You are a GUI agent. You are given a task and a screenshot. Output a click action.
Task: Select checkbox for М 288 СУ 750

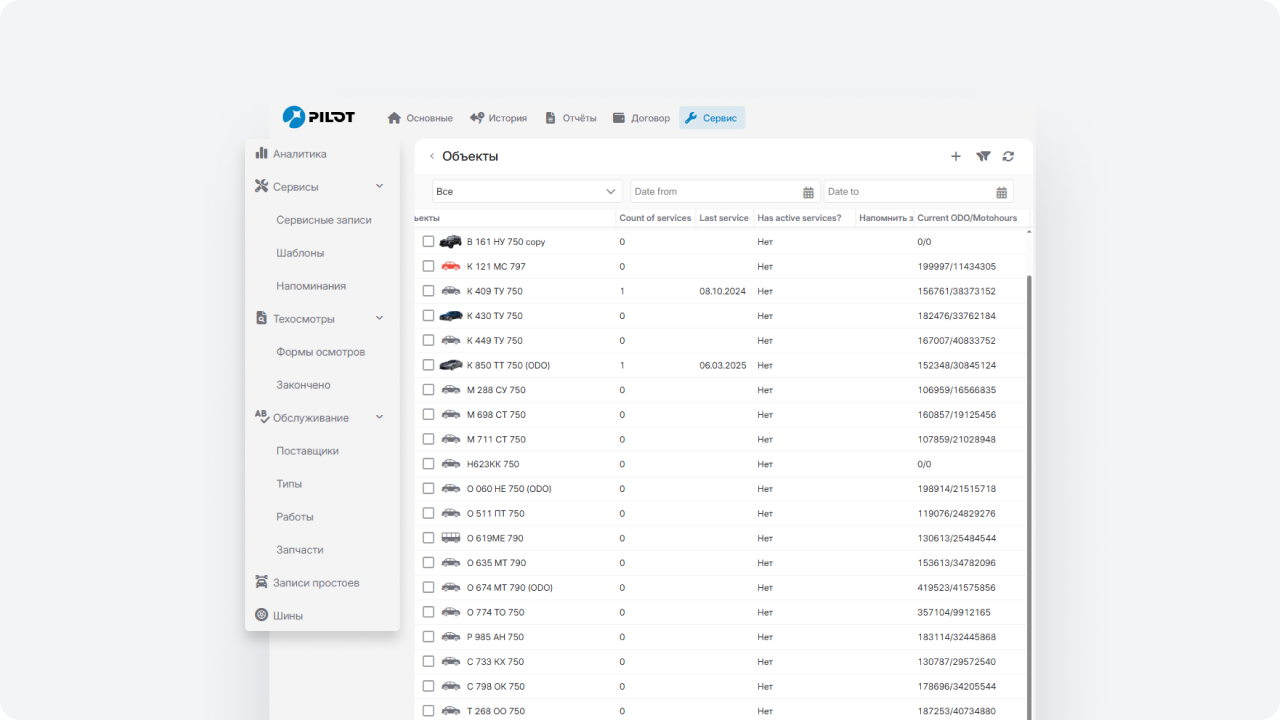tap(428, 390)
